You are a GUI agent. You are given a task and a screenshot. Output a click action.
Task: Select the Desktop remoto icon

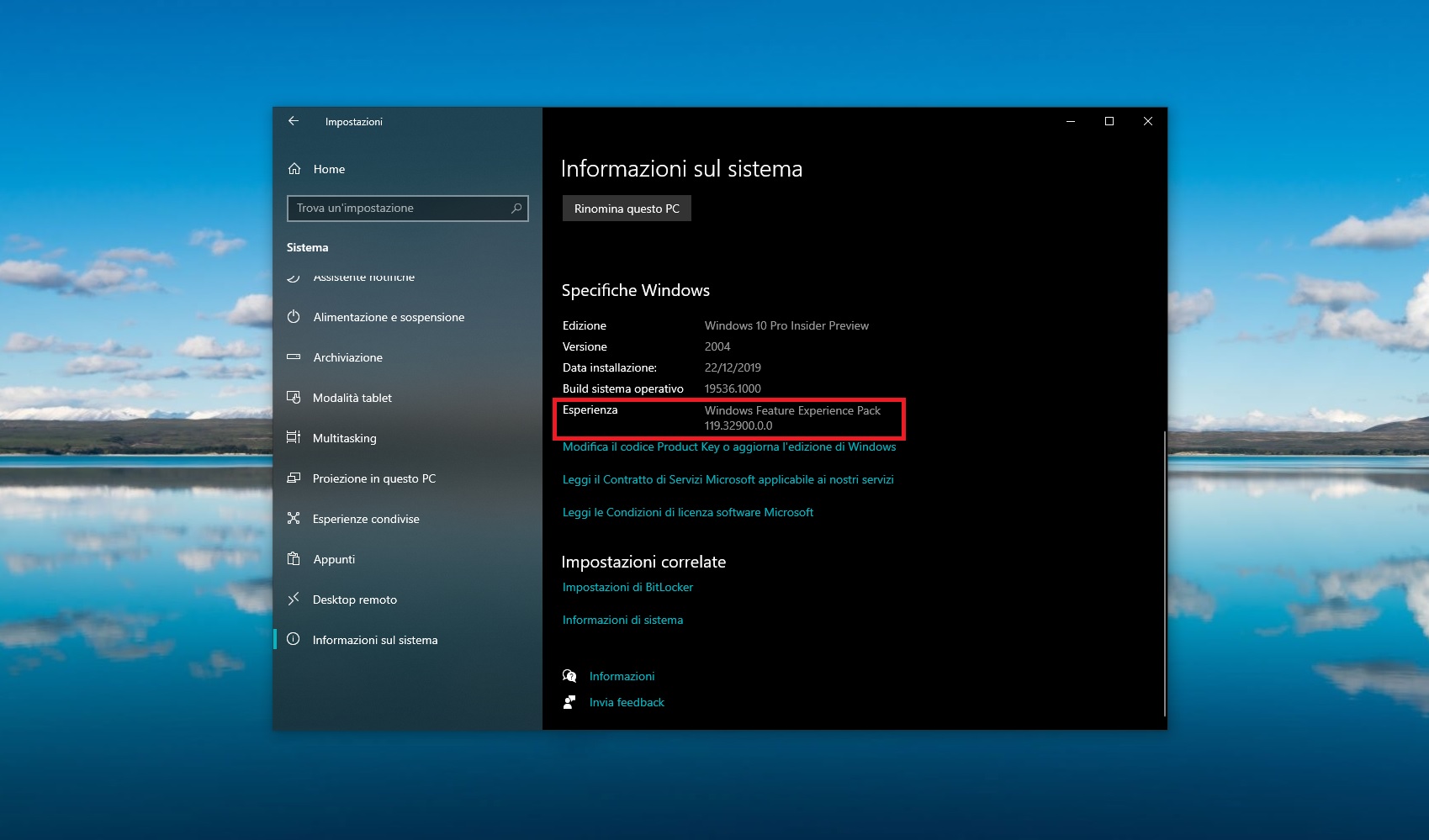coord(294,599)
